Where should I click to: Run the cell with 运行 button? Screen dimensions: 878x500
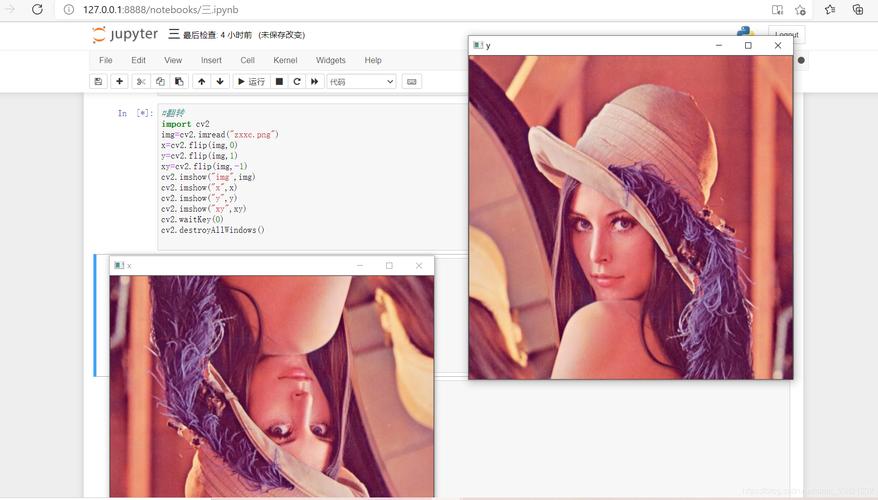251,82
